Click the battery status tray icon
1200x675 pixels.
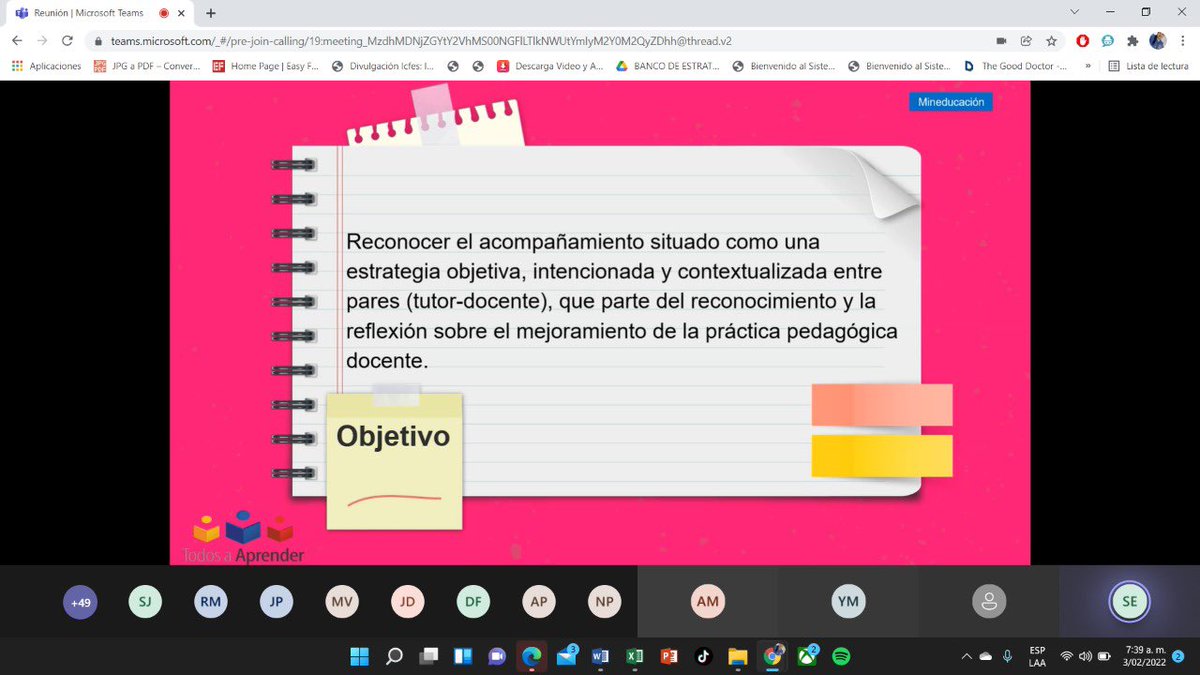[1104, 656]
